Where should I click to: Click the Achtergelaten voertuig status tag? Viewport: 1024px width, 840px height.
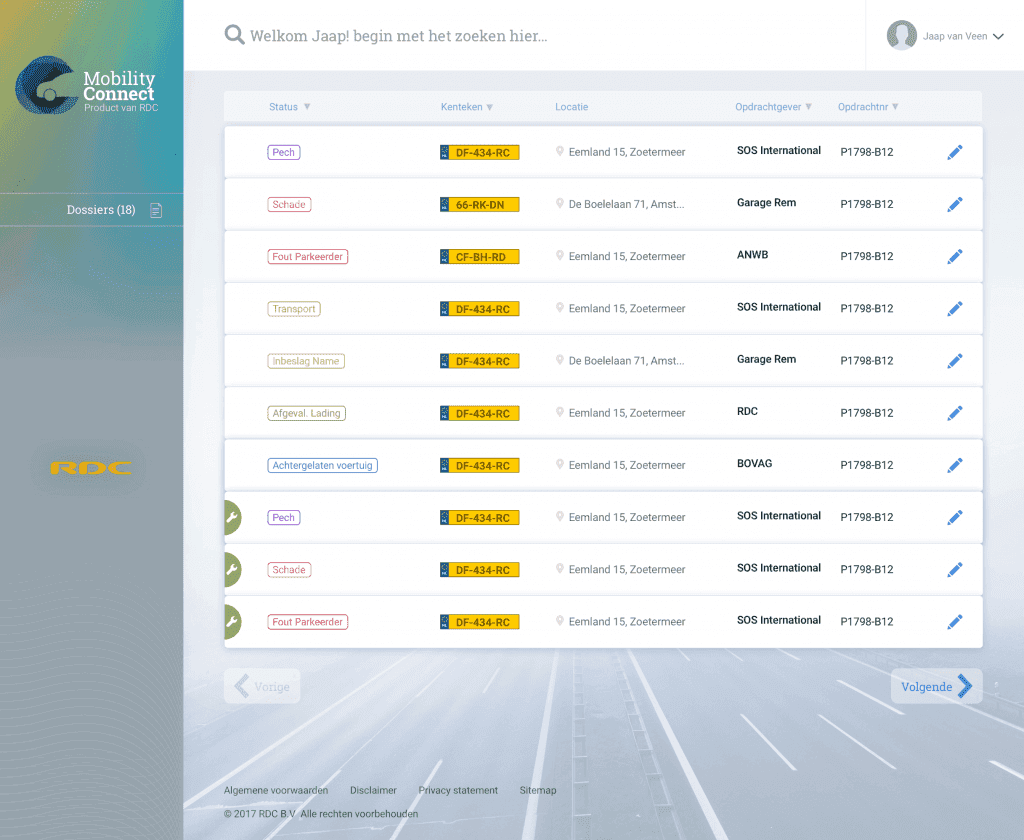pos(323,465)
